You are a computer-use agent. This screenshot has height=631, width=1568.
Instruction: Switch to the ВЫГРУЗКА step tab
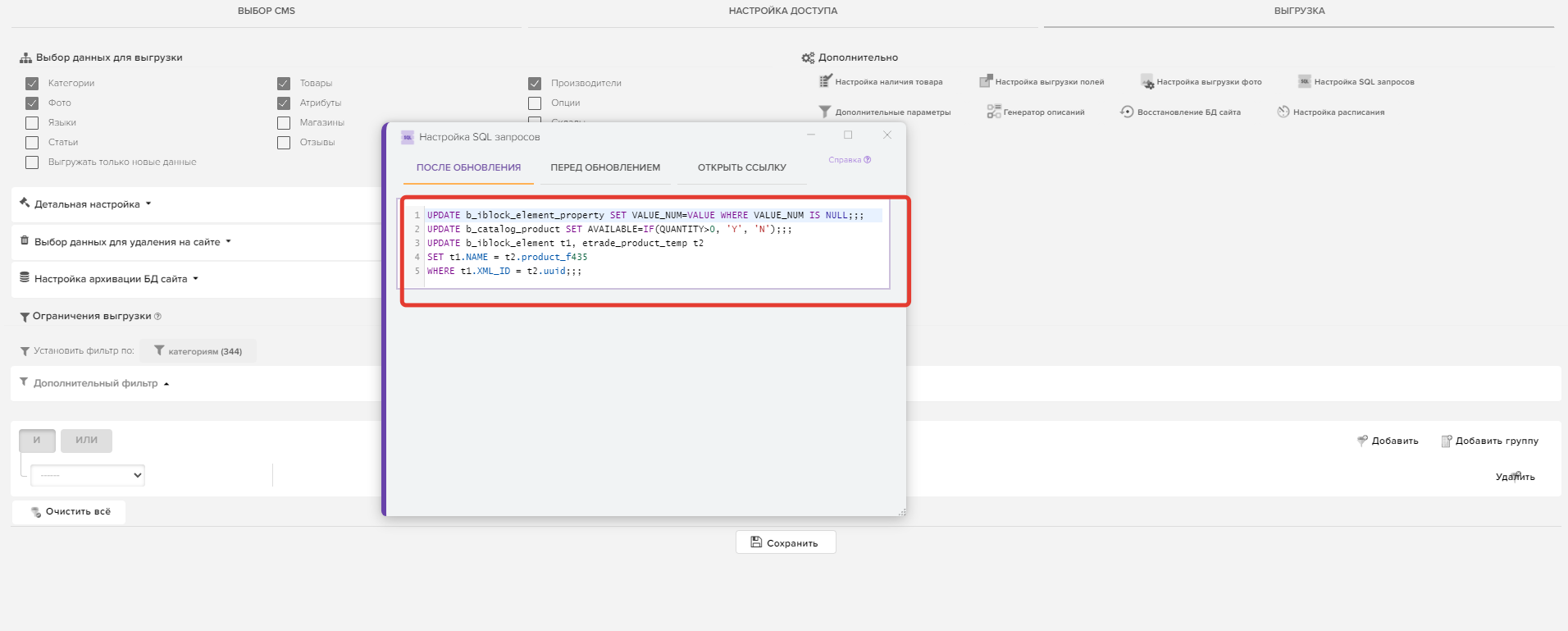(1299, 11)
